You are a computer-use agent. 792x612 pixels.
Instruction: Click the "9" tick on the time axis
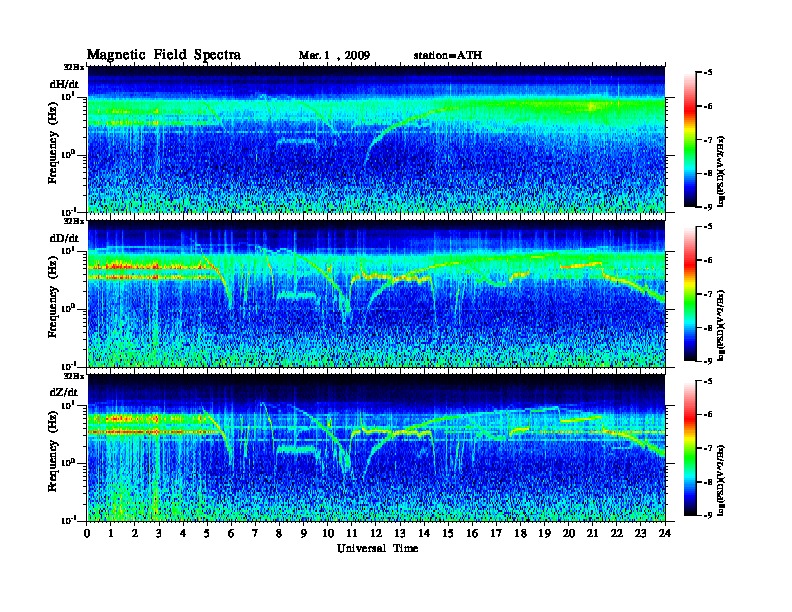click(x=304, y=533)
